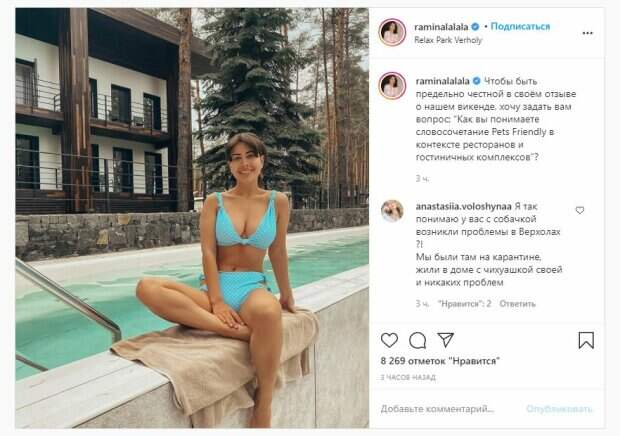
Task: Open three-dots more options menu
Action: tap(588, 33)
